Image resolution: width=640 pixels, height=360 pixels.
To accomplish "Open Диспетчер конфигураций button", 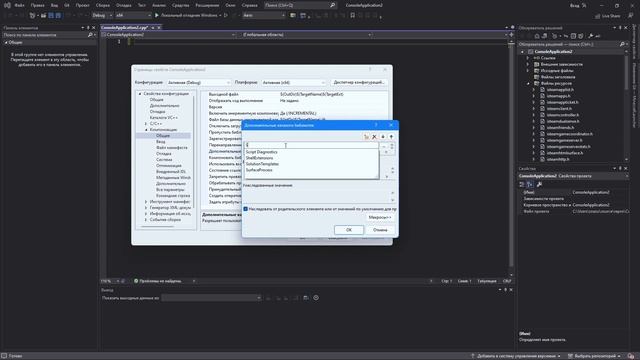I will point(359,82).
